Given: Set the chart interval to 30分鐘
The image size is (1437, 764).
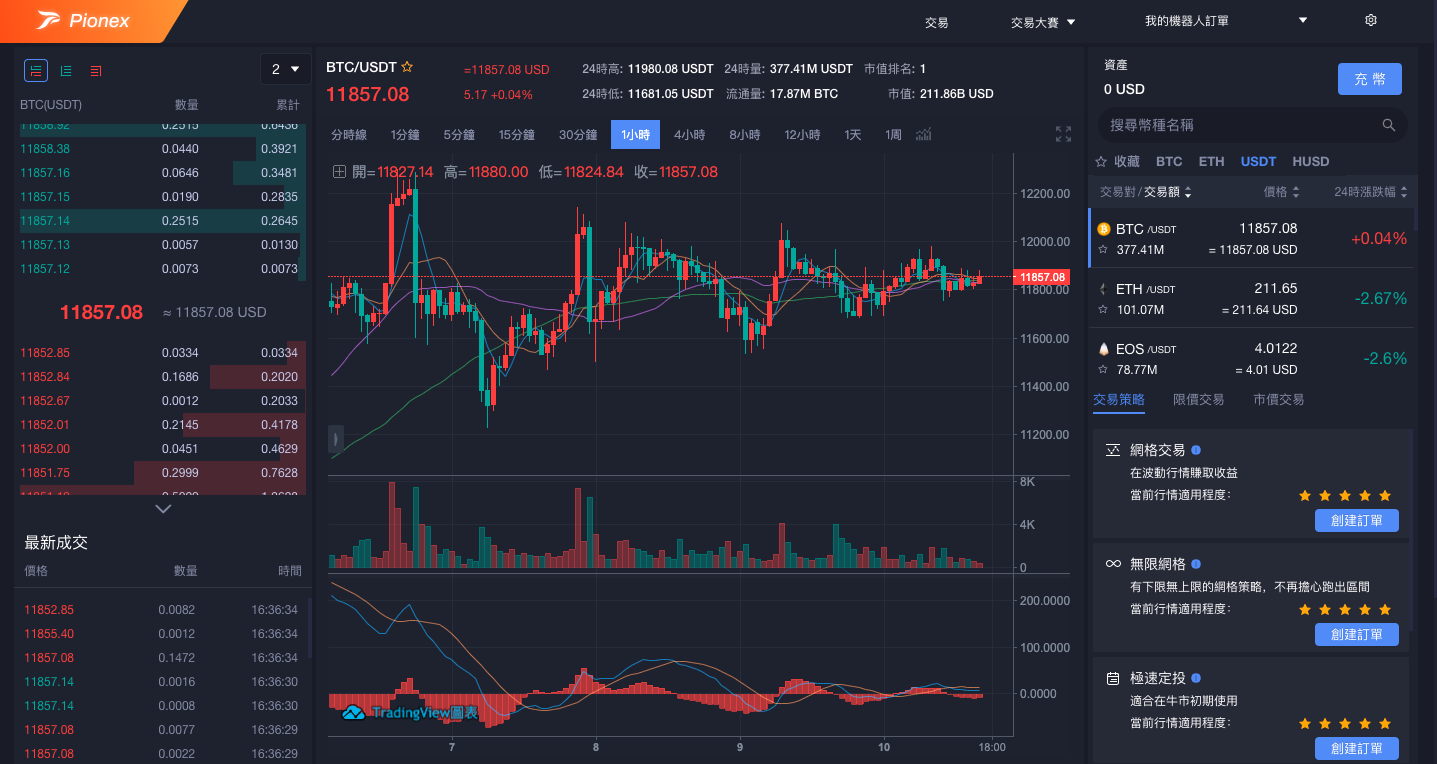Looking at the screenshot, I should pyautogui.click(x=578, y=135).
